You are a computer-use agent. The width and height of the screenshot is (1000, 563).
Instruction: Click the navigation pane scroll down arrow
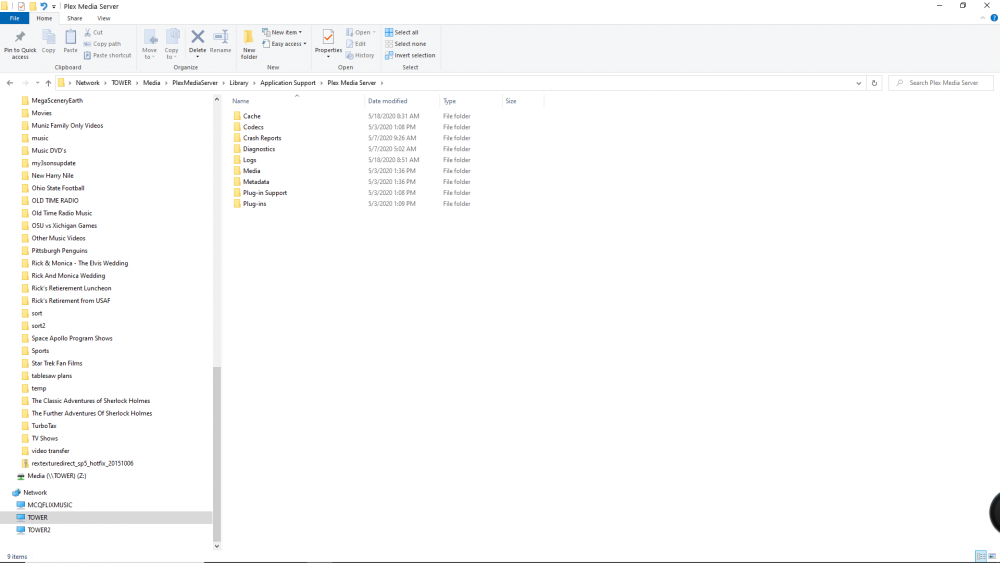[217, 546]
